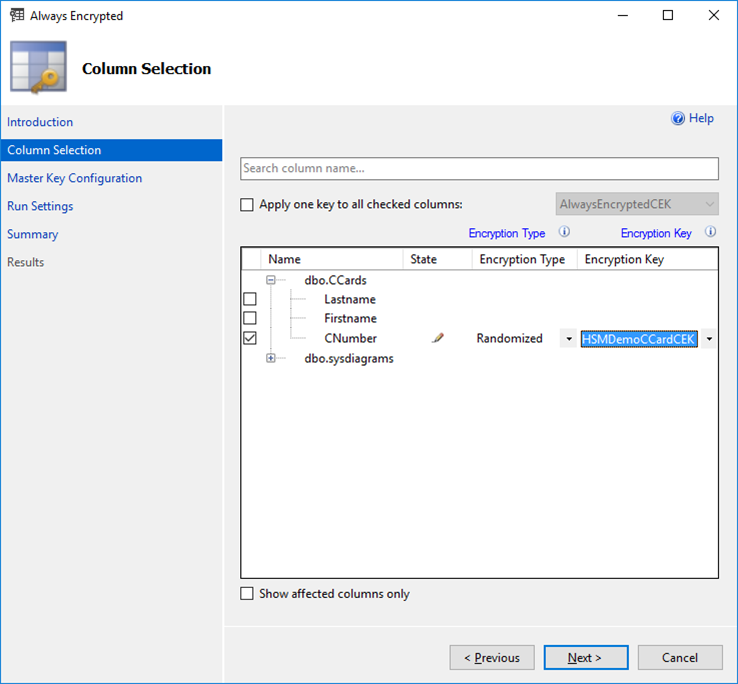
Task: Check the Firstname column checkbox
Action: (250, 318)
